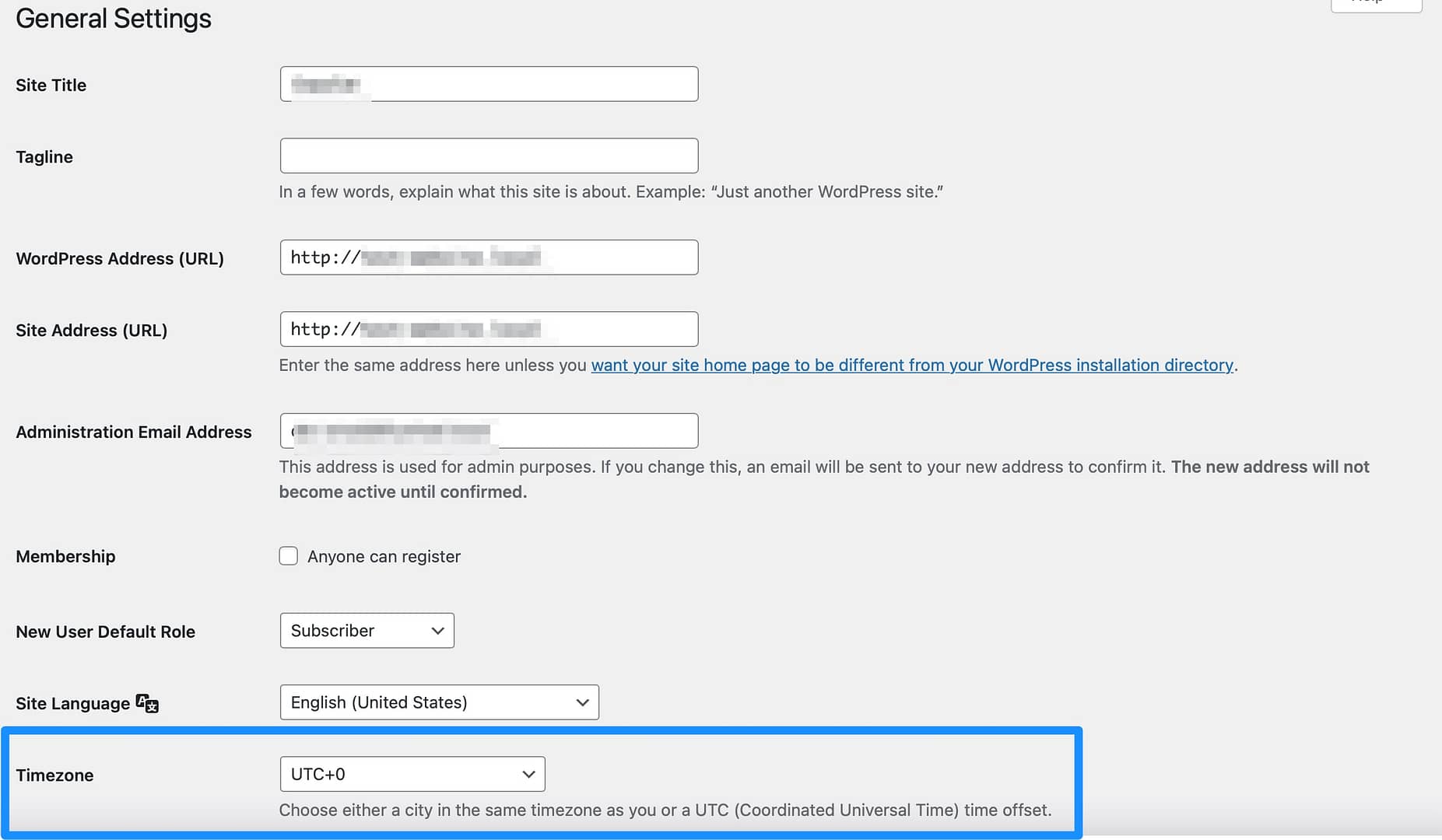
Task: Click the Site Title input field
Action: (489, 84)
